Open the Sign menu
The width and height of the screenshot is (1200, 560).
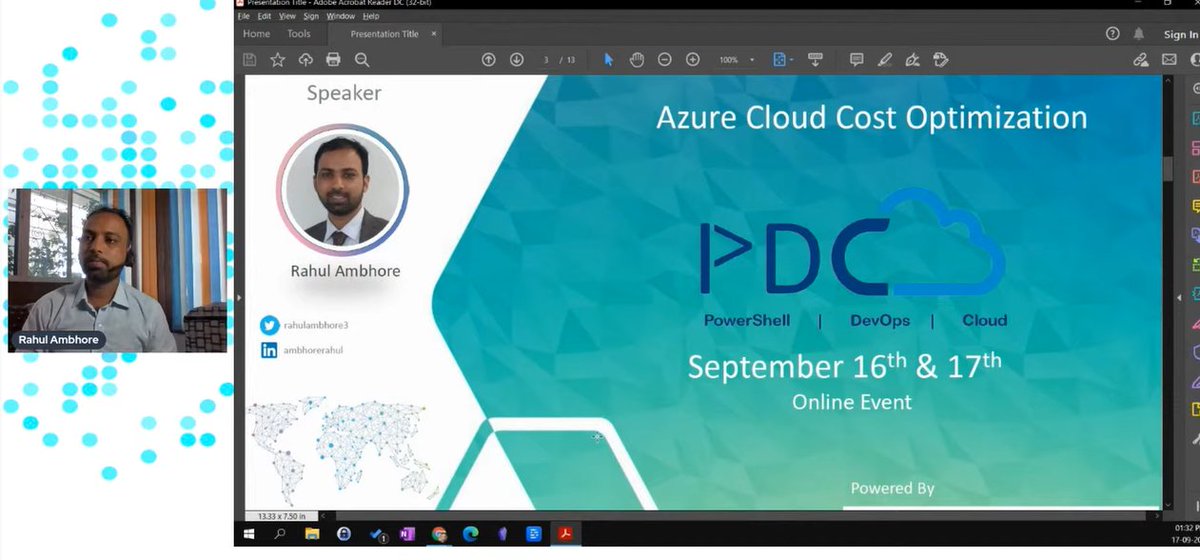pyautogui.click(x=311, y=16)
